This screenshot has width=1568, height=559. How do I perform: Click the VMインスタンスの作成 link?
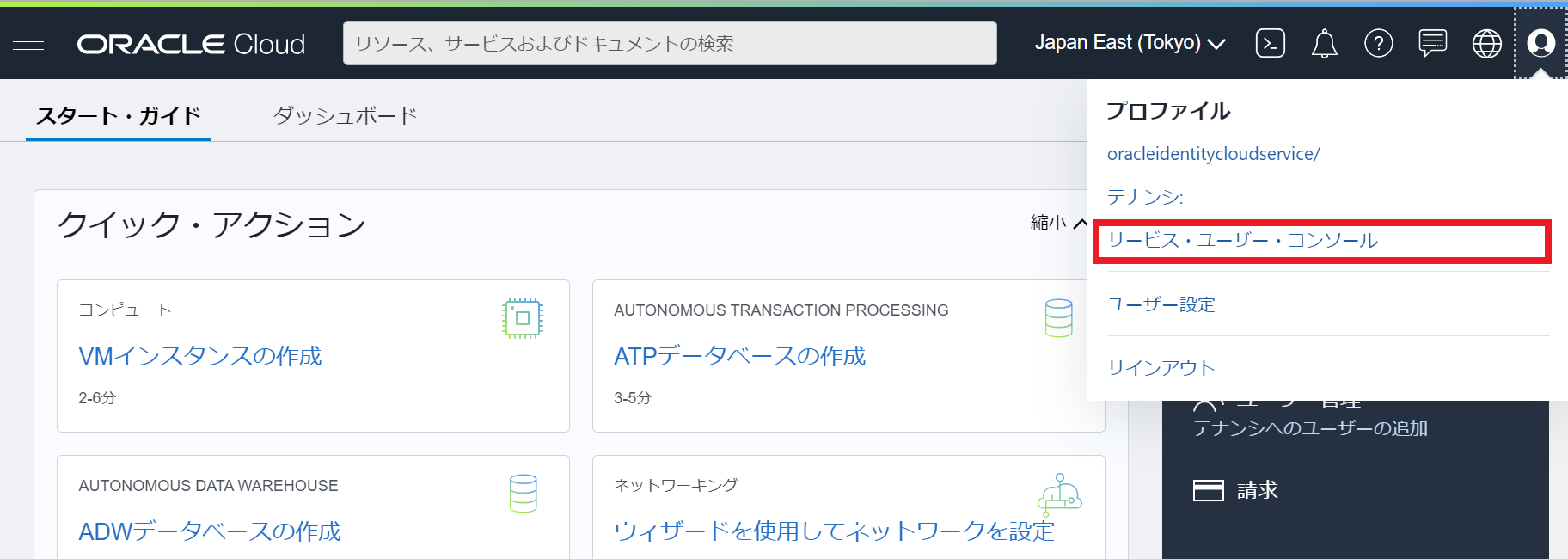click(x=200, y=356)
